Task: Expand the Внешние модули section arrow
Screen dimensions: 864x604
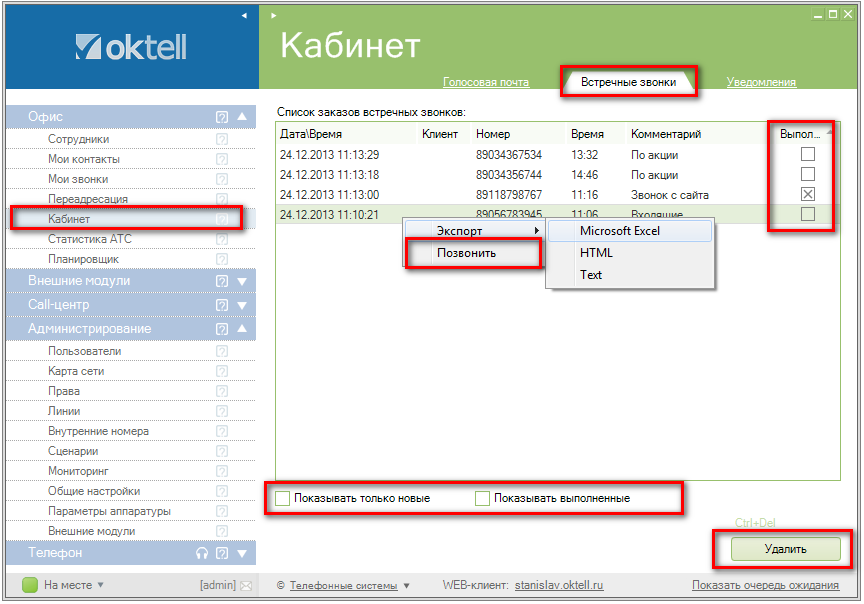Action: point(242,281)
